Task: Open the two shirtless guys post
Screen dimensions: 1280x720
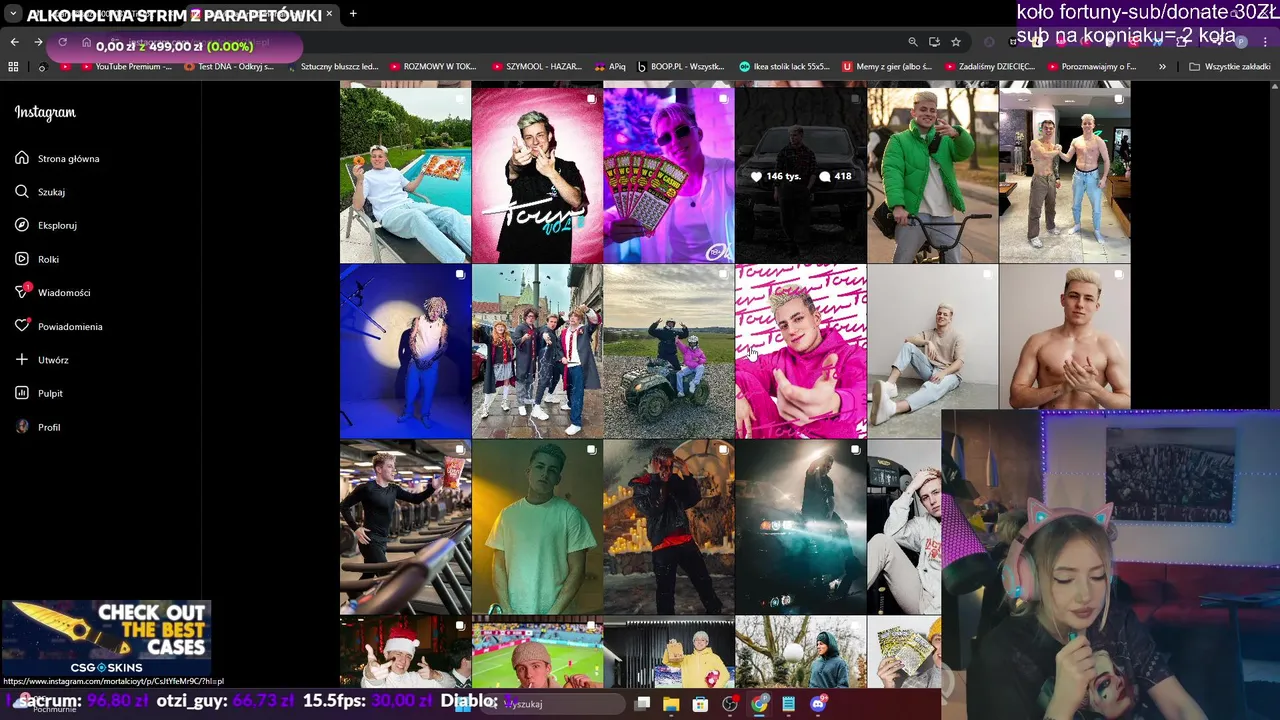Action: click(1065, 175)
